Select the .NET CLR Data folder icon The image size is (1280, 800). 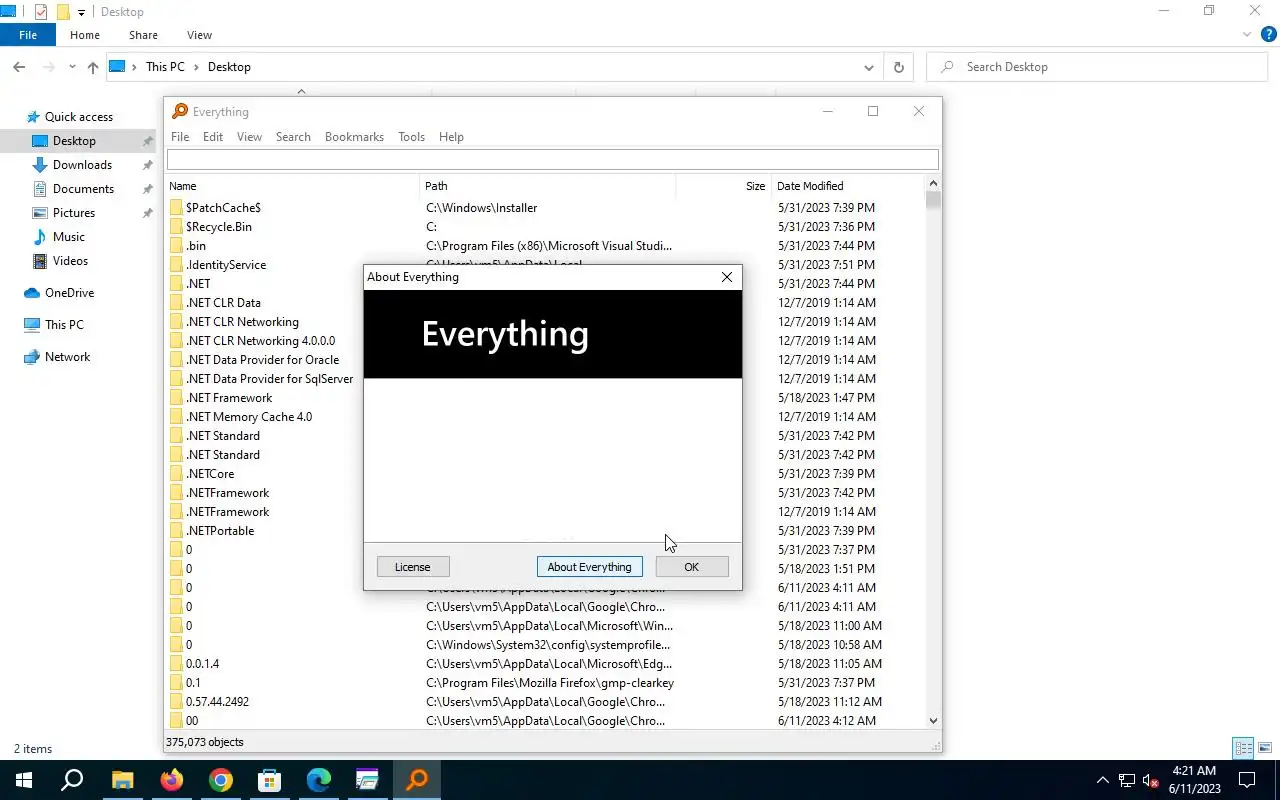click(176, 303)
